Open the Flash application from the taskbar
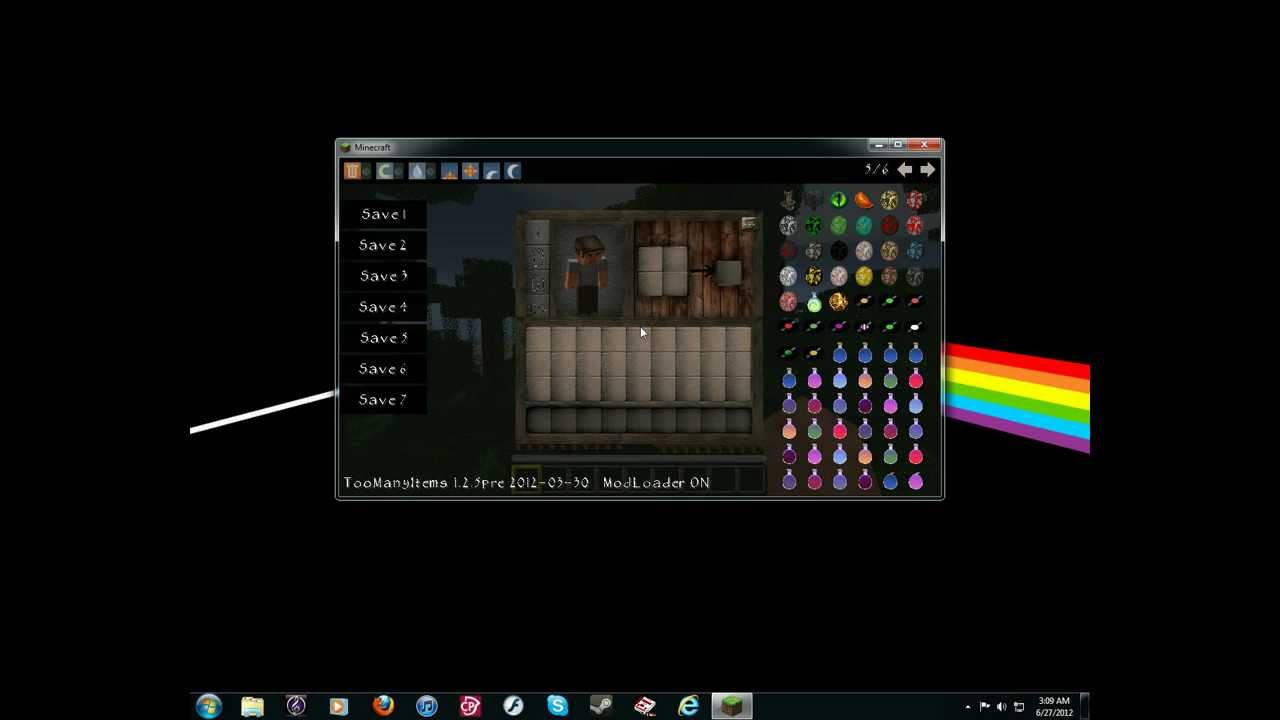The height and width of the screenshot is (720, 1280). [513, 706]
